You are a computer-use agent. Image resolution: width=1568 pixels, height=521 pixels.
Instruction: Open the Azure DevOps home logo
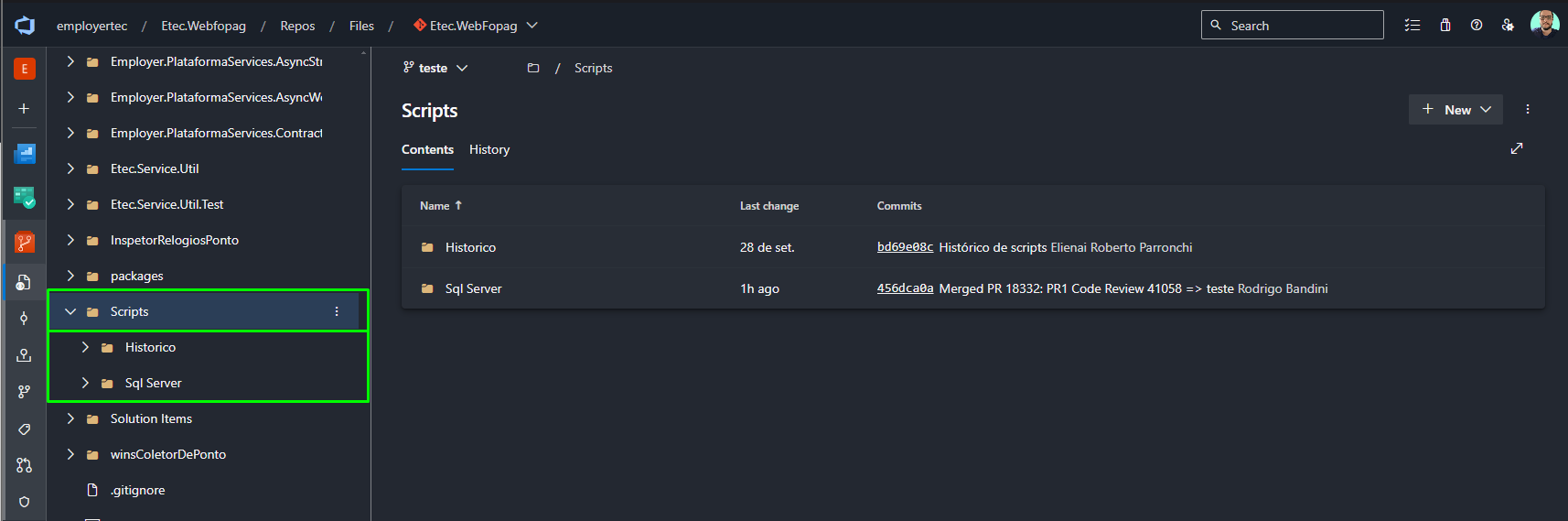(x=25, y=25)
